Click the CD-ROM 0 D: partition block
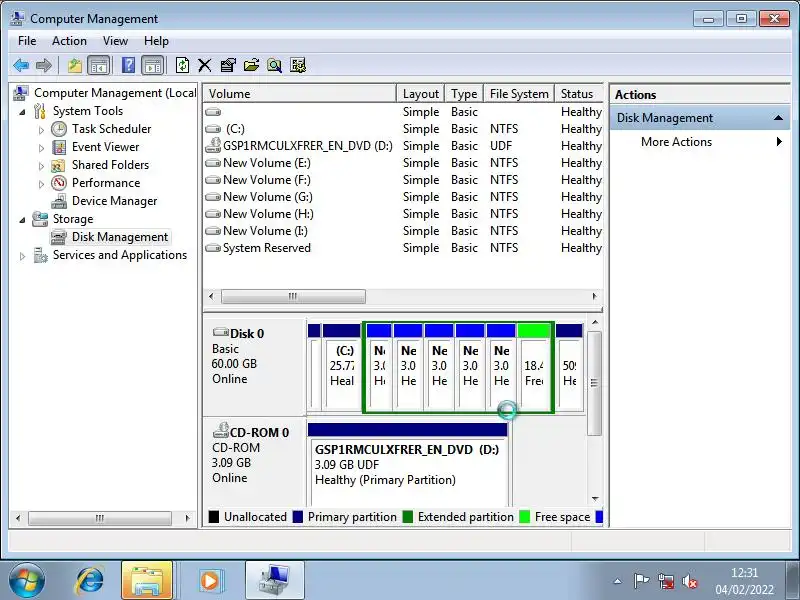The height and width of the screenshot is (600, 800). [408, 464]
